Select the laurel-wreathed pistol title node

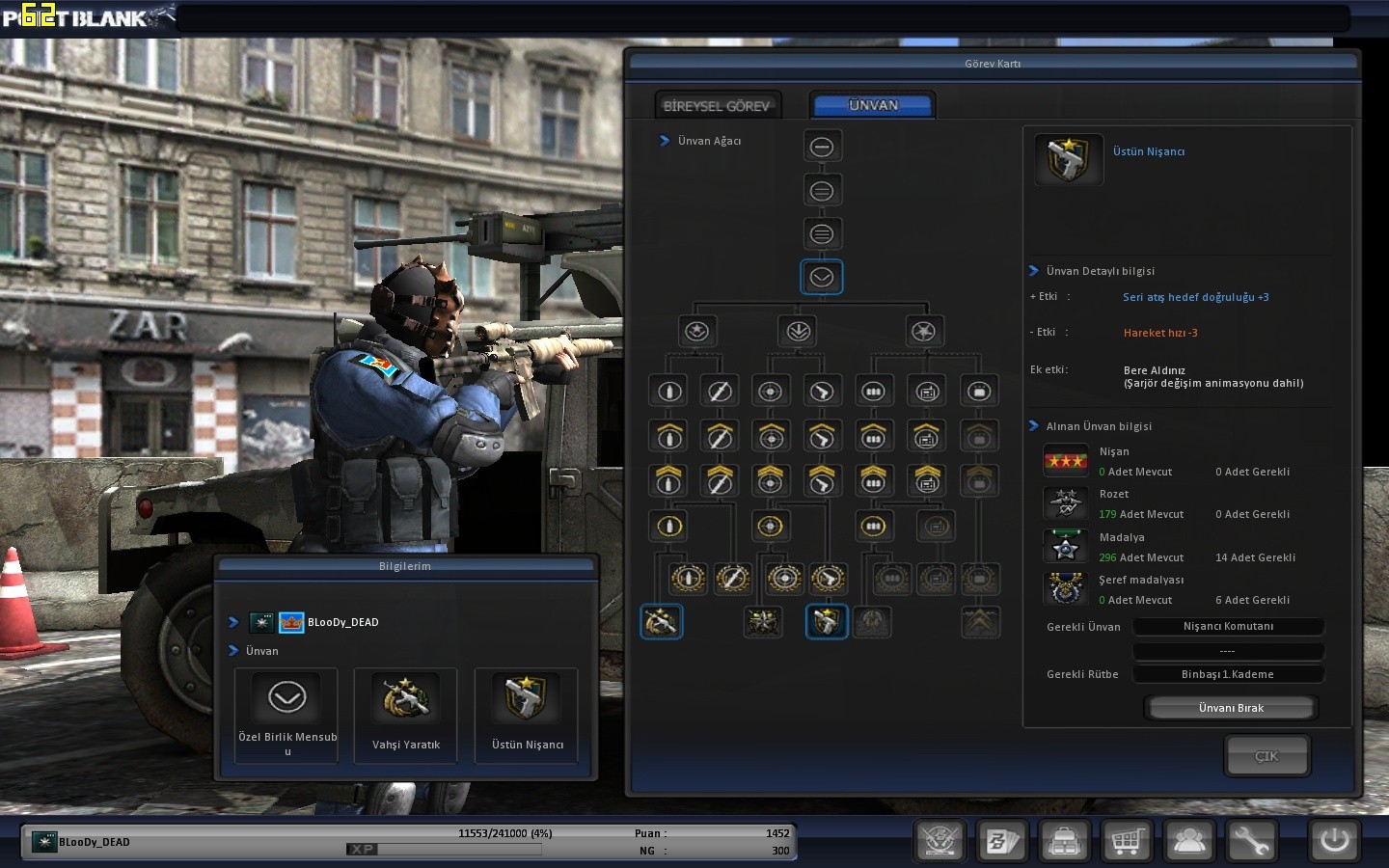pyautogui.click(x=828, y=579)
